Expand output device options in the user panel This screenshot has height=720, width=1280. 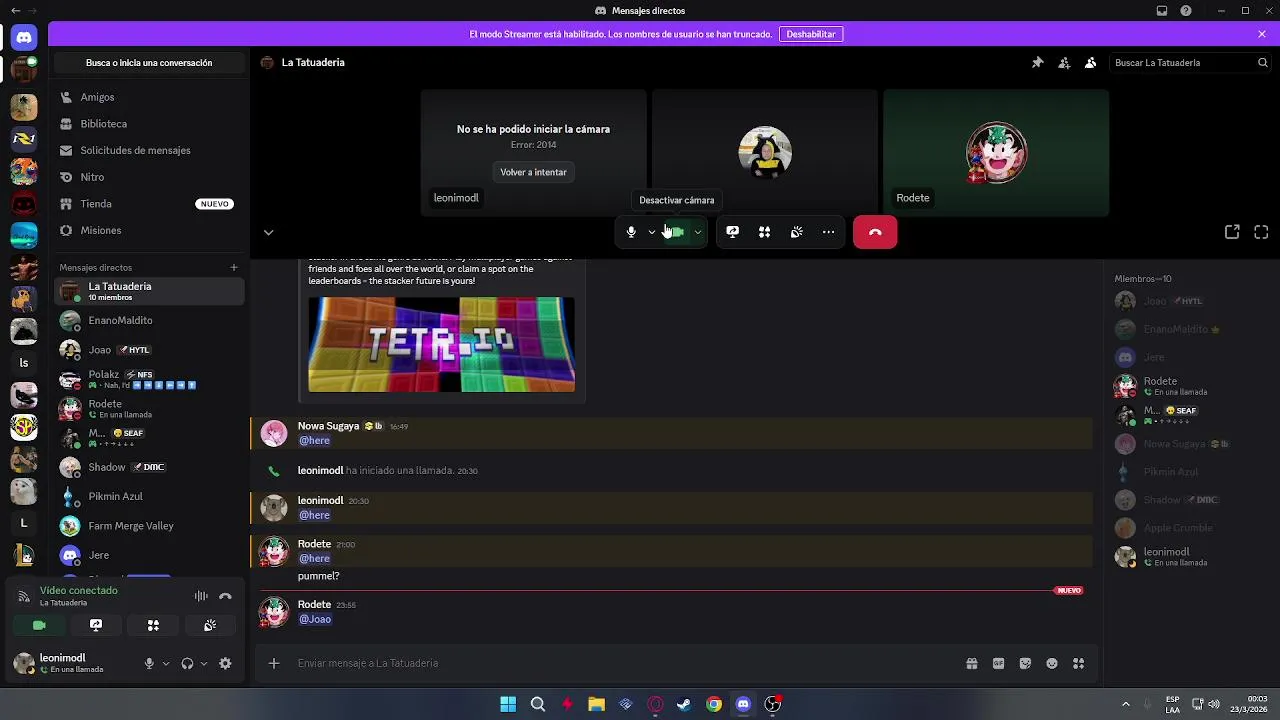click(204, 663)
